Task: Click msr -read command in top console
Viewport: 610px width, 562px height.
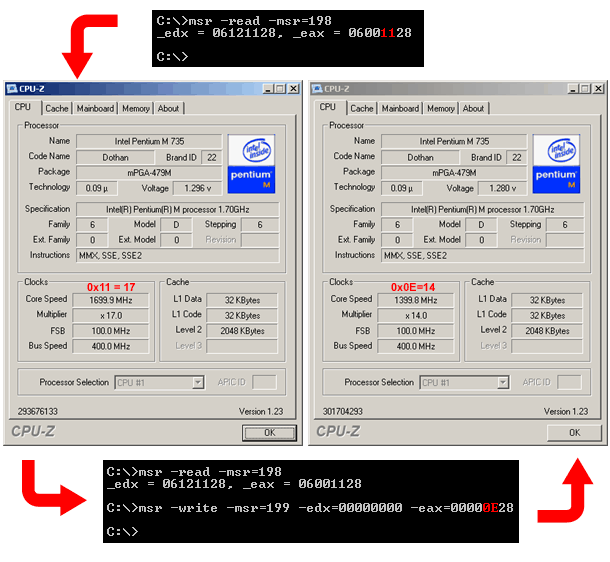Action: [244, 21]
